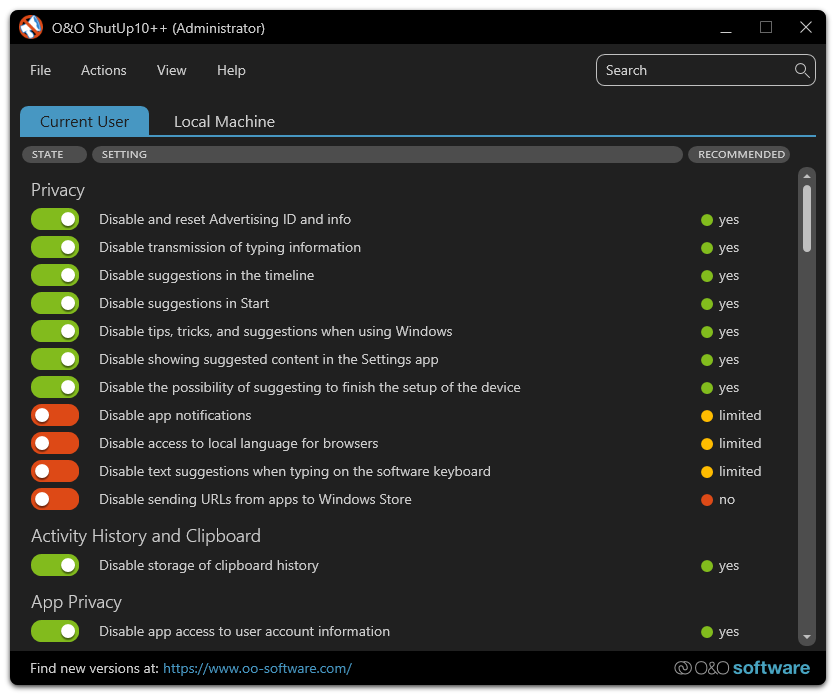
Task: Click the O&O software logo in footer
Action: tap(741, 668)
